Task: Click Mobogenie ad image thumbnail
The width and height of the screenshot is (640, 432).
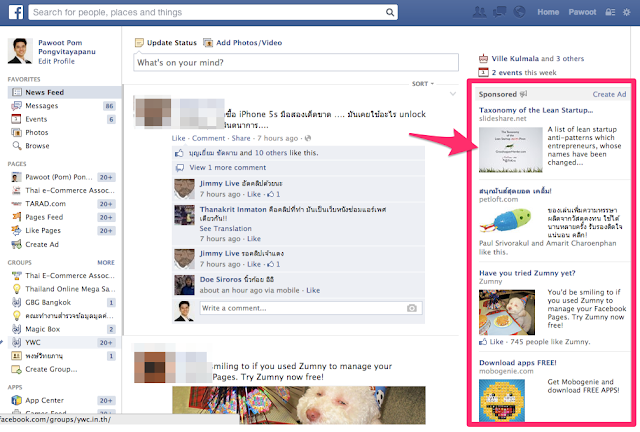Action: (x=502, y=400)
